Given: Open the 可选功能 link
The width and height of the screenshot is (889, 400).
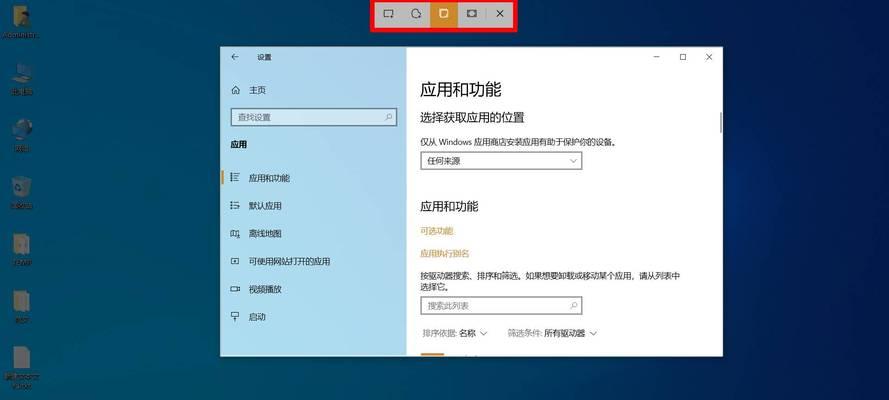Looking at the screenshot, I should (x=437, y=231).
